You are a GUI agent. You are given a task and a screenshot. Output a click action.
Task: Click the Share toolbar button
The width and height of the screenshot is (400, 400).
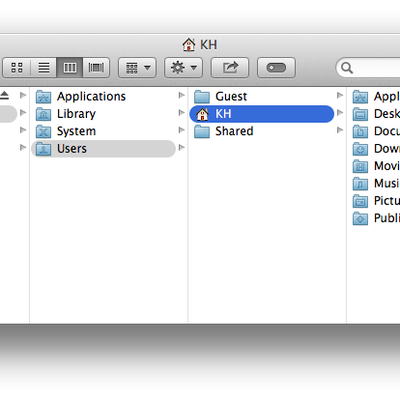pyautogui.click(x=230, y=68)
